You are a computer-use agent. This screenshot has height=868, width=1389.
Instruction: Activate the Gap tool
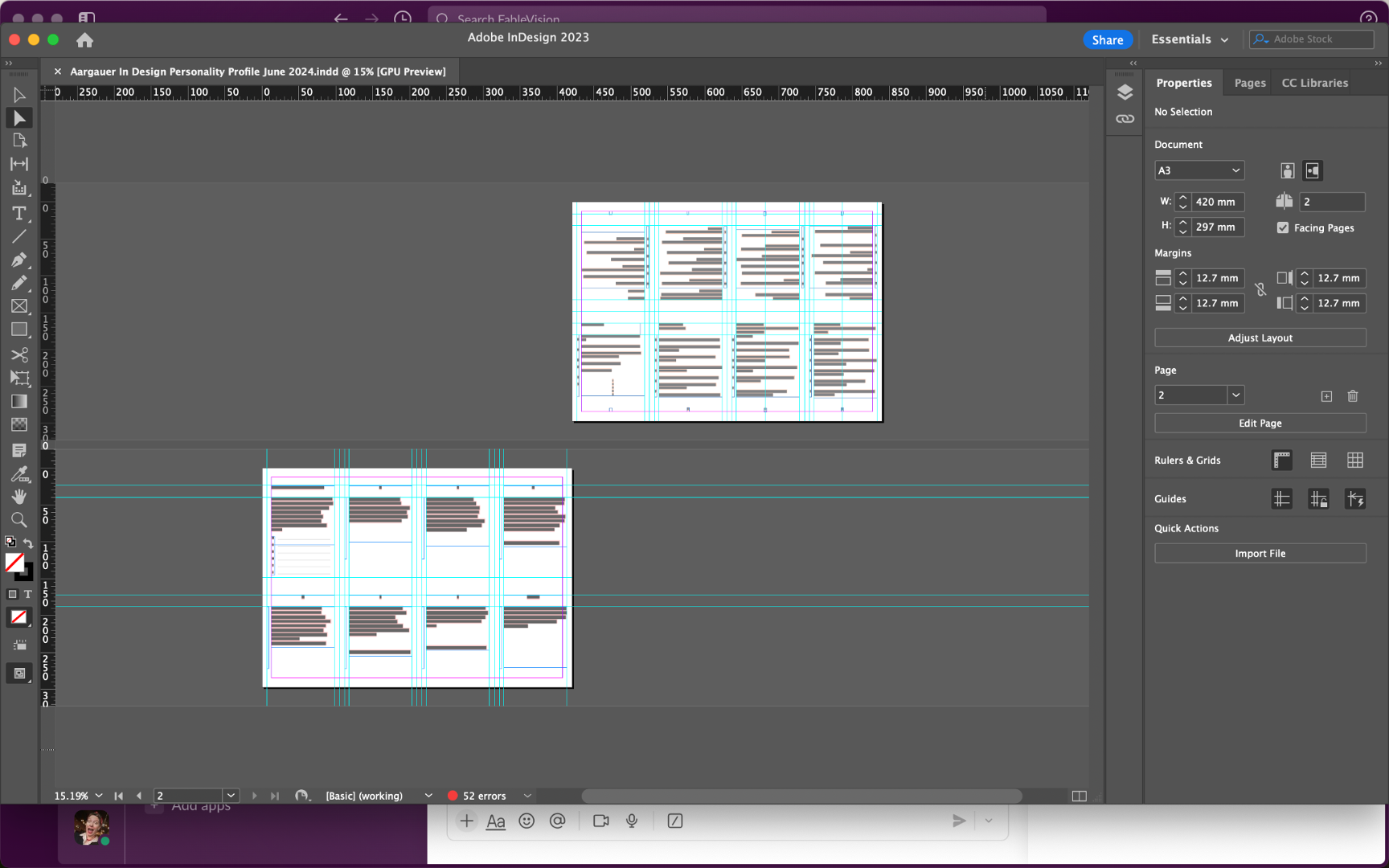(18, 164)
